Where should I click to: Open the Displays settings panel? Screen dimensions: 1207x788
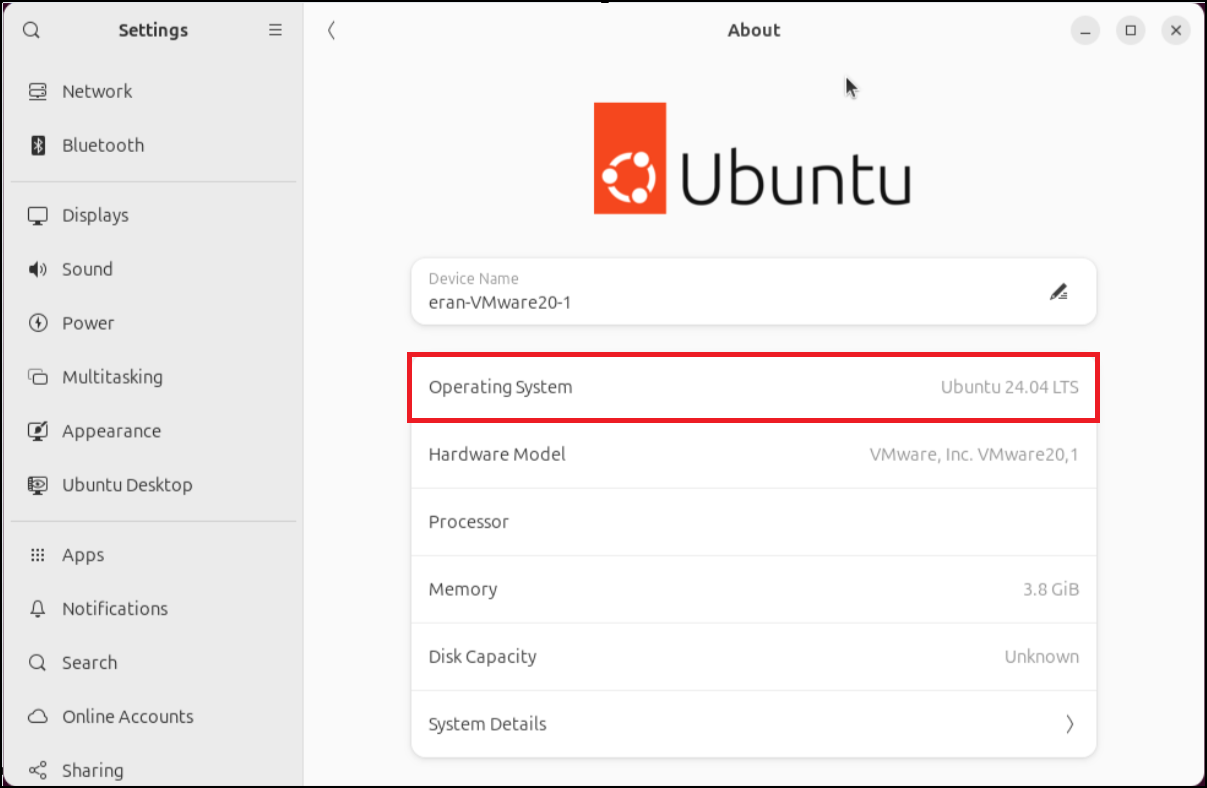tap(95, 215)
